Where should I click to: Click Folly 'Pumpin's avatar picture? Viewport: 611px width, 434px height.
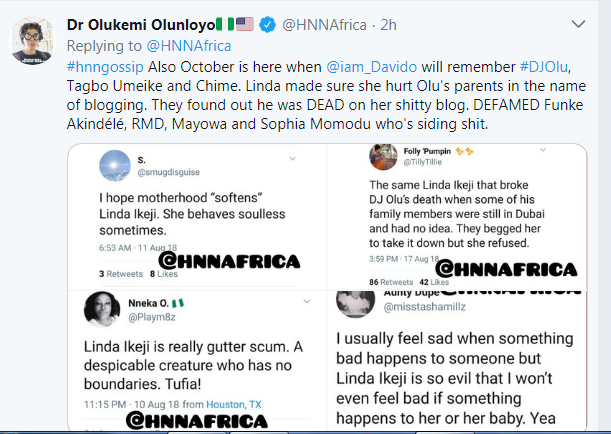[x=383, y=157]
